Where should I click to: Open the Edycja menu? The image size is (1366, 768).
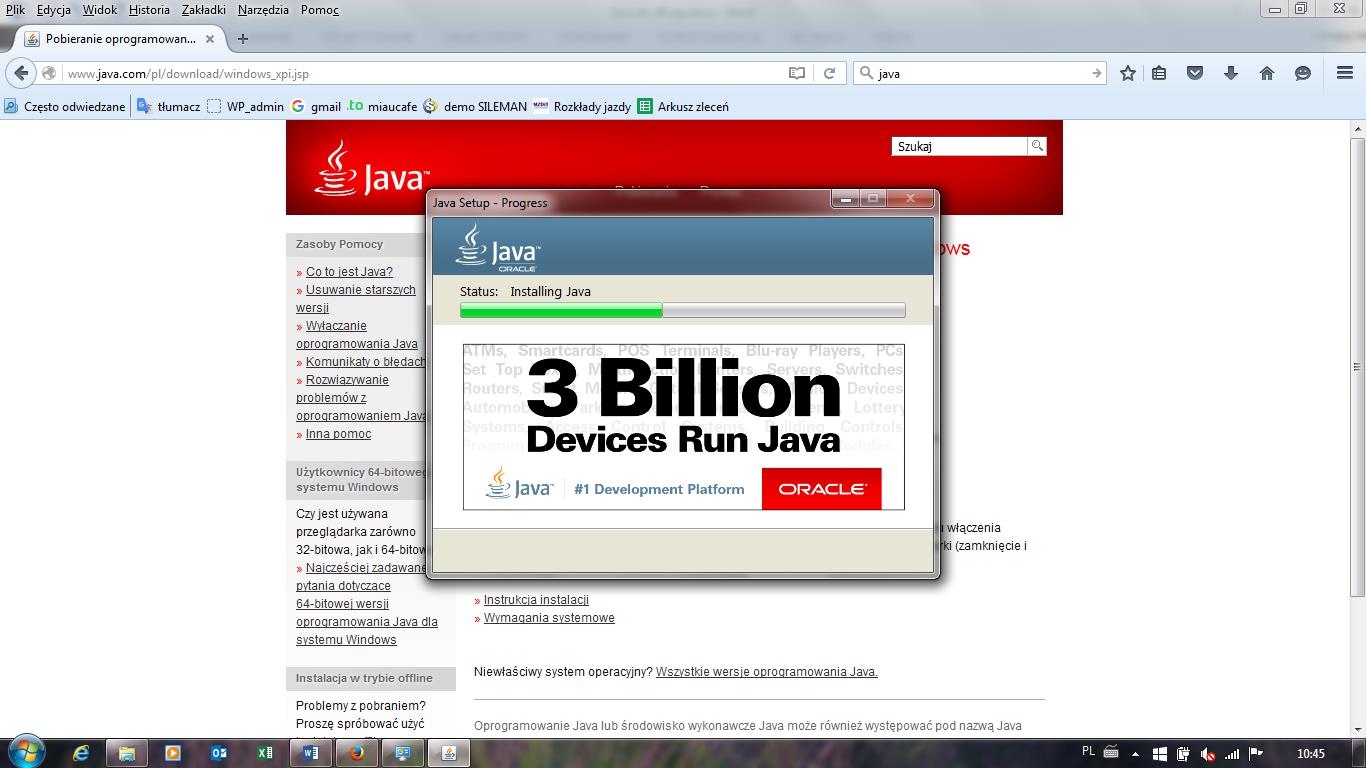click(54, 10)
